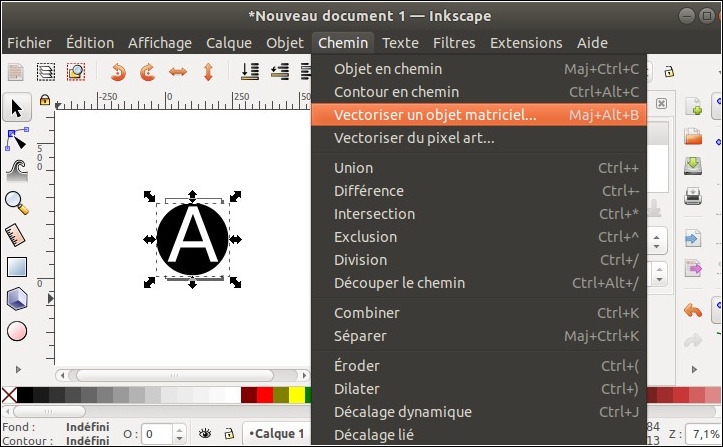The height and width of the screenshot is (447, 723).
Task: Click canvas horizontal scrollbar
Action: tap(175, 375)
